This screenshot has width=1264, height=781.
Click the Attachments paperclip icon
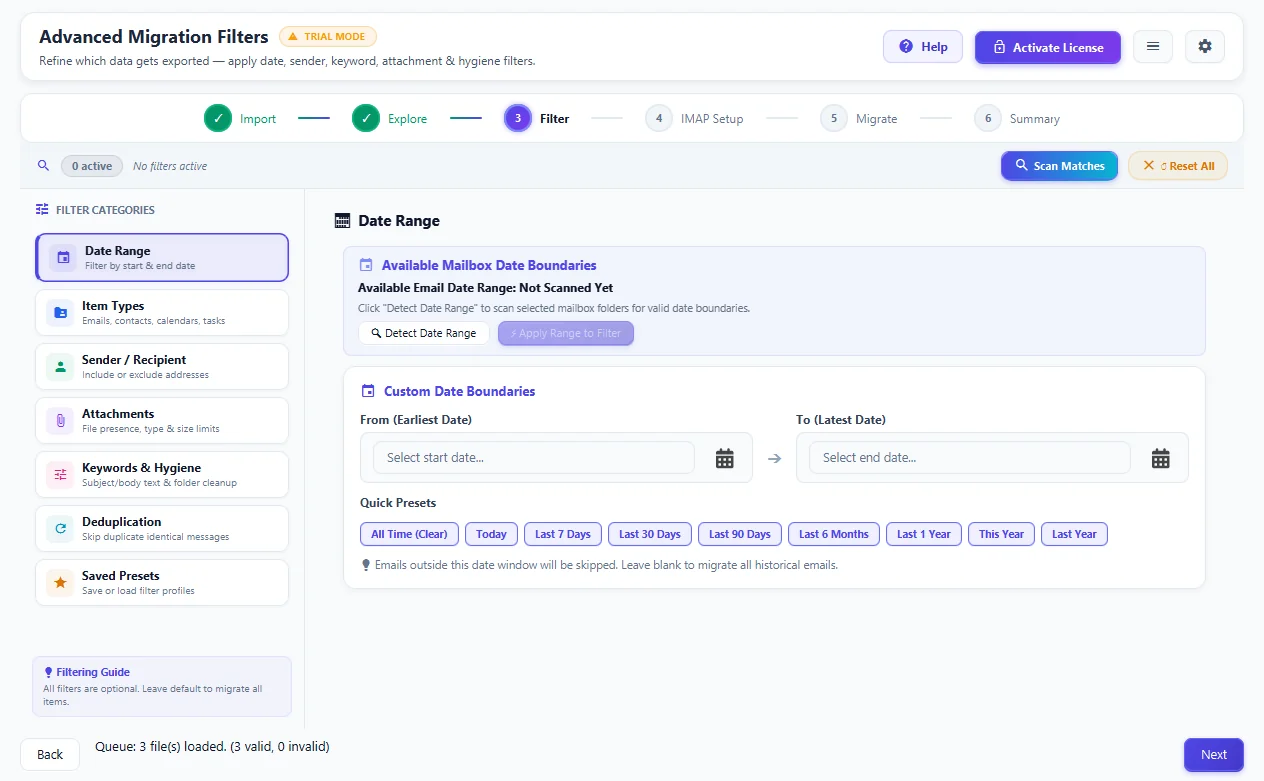[60, 421]
